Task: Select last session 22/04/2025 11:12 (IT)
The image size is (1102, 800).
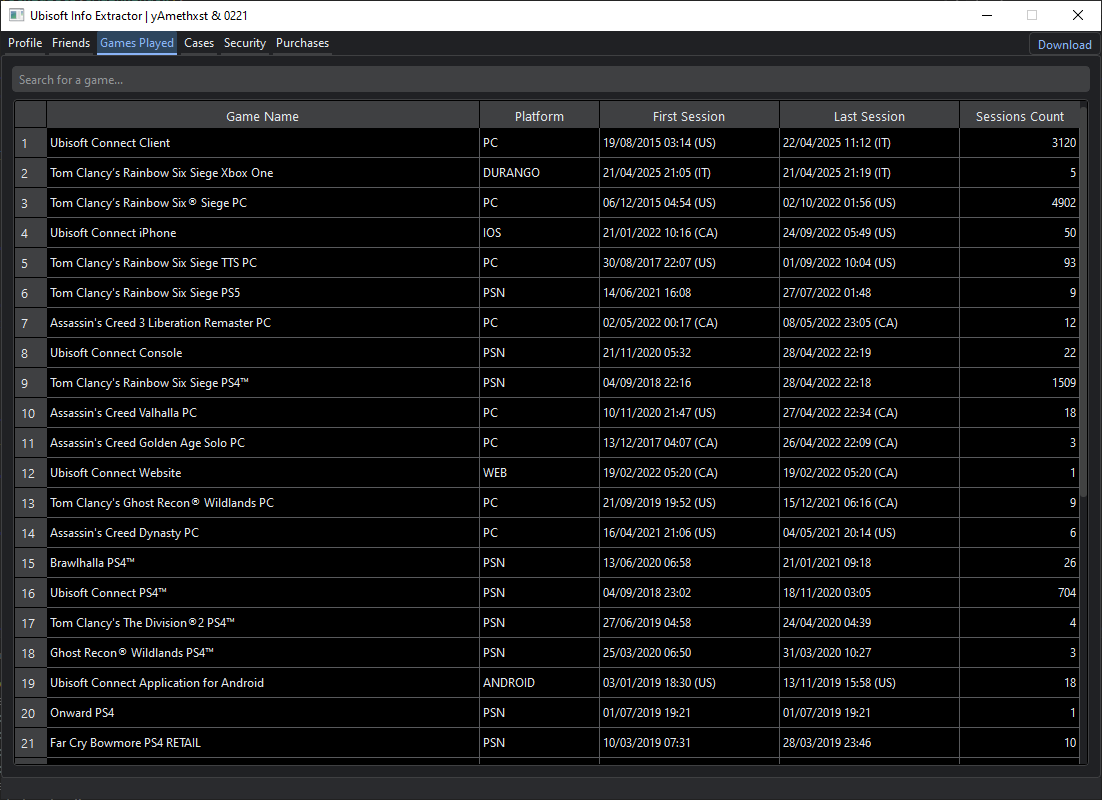Action: coord(869,143)
